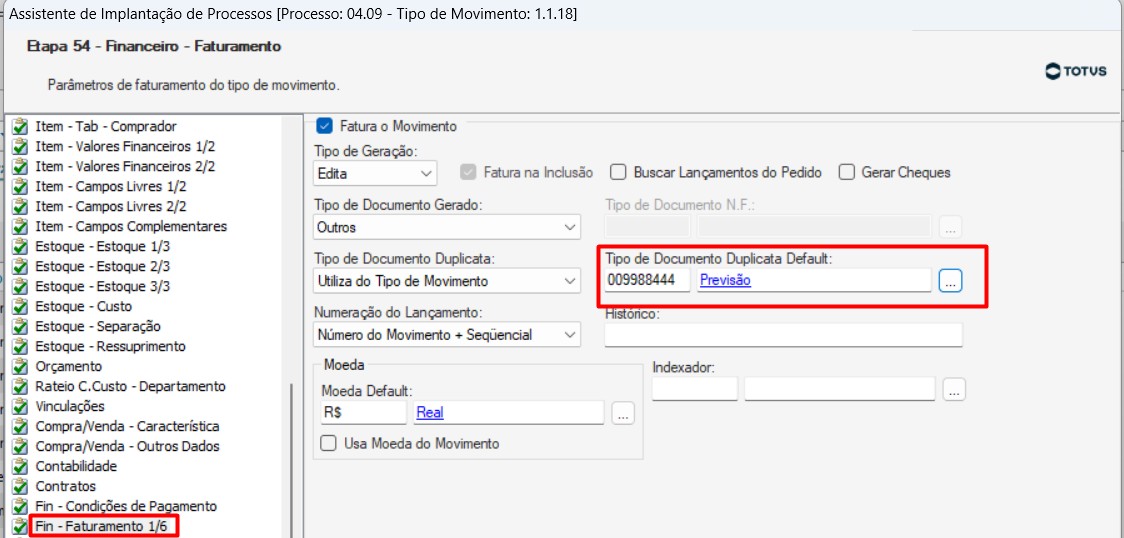The image size is (1124, 538).
Task: Open lookup button next to Indexador
Action: tap(954, 390)
